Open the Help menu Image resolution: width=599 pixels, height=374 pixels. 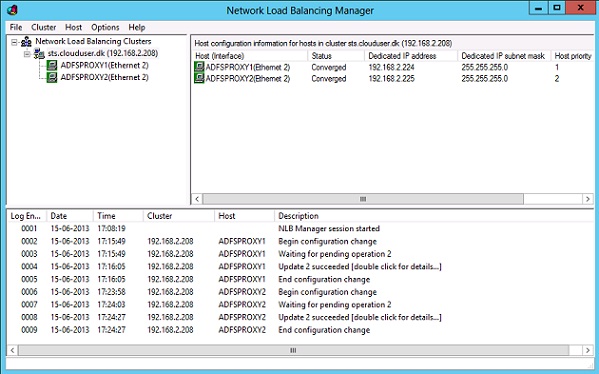(137, 28)
